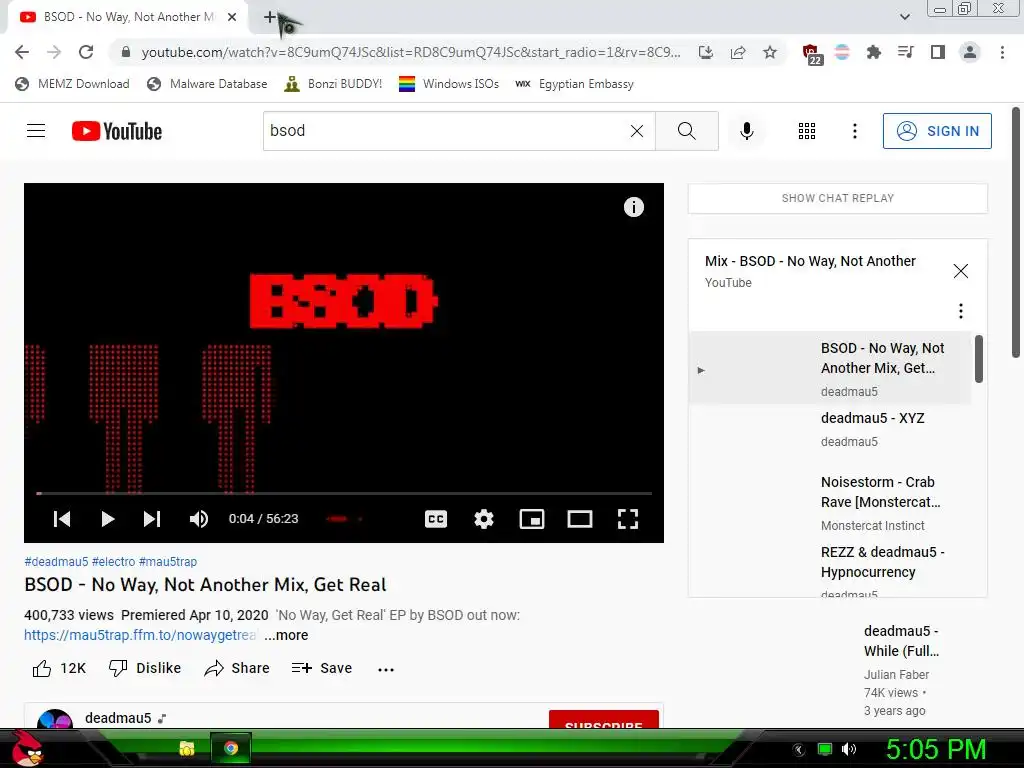The image size is (1024, 768).
Task: Open the Chrome profile avatar
Action: 970,52
